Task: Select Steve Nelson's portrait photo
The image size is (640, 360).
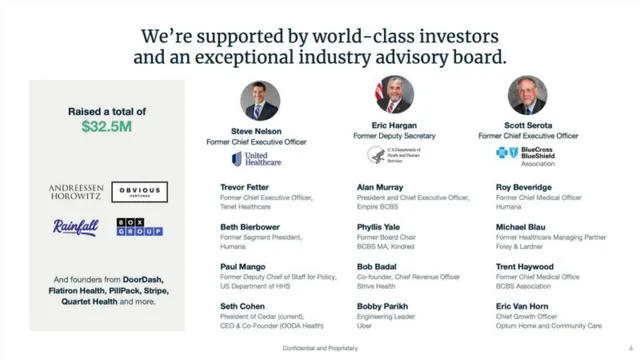Action: point(260,101)
